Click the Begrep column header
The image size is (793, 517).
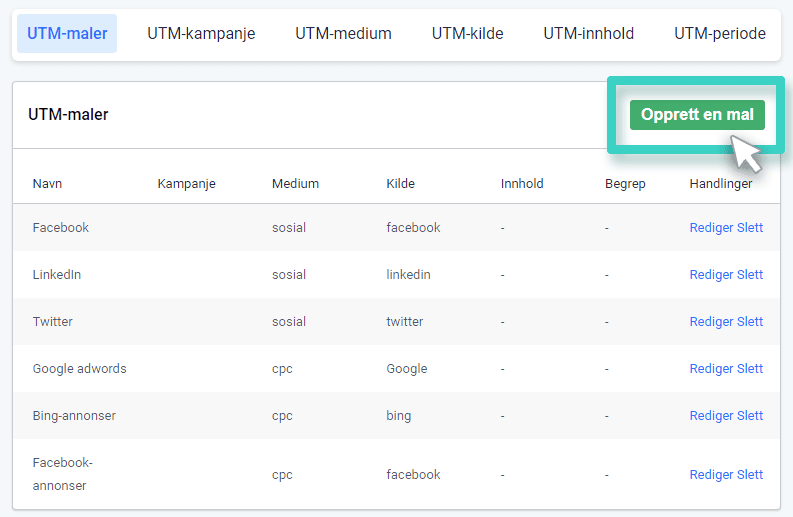[x=625, y=184]
